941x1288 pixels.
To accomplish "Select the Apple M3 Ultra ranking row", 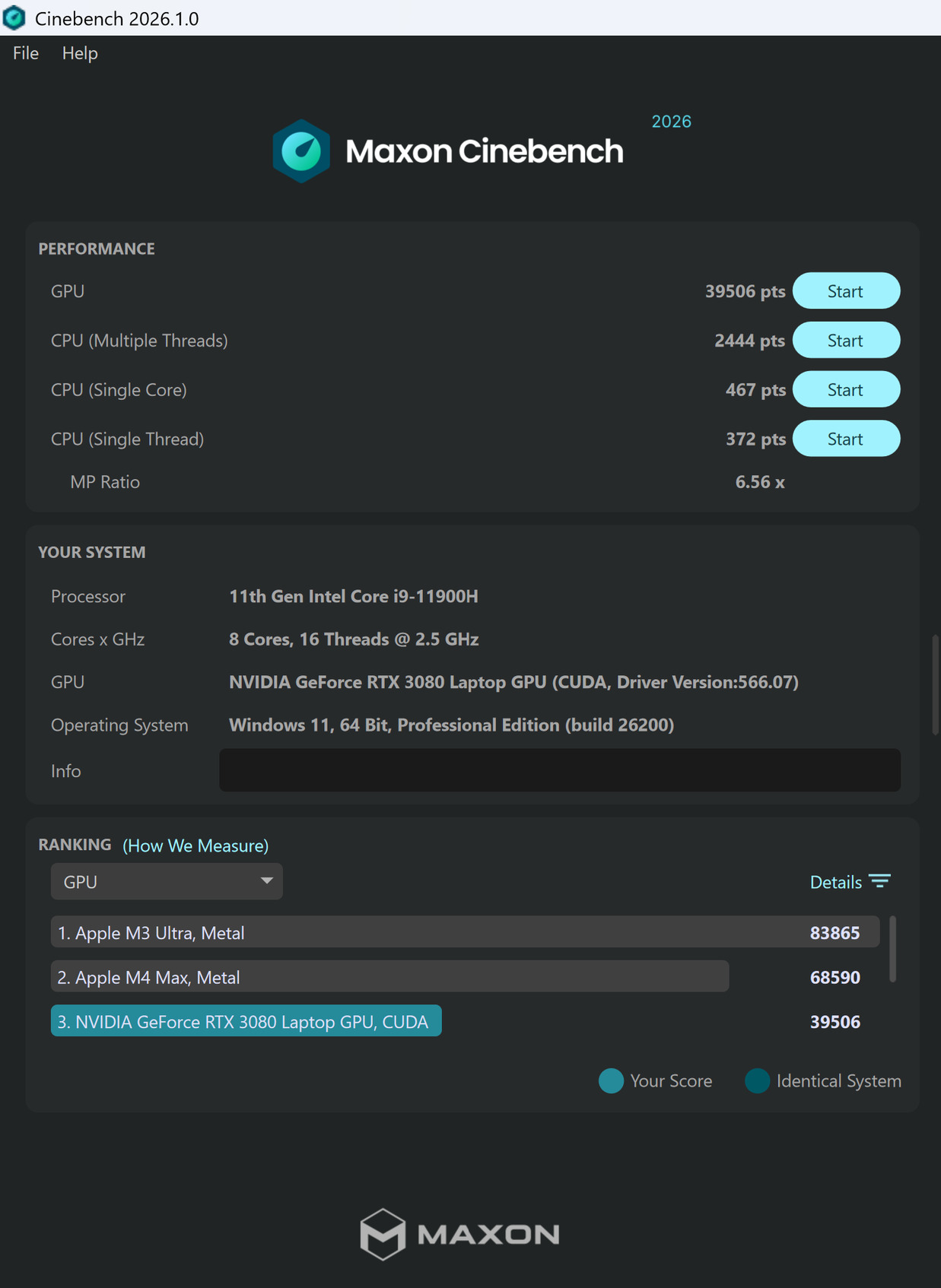I will pyautogui.click(x=465, y=932).
